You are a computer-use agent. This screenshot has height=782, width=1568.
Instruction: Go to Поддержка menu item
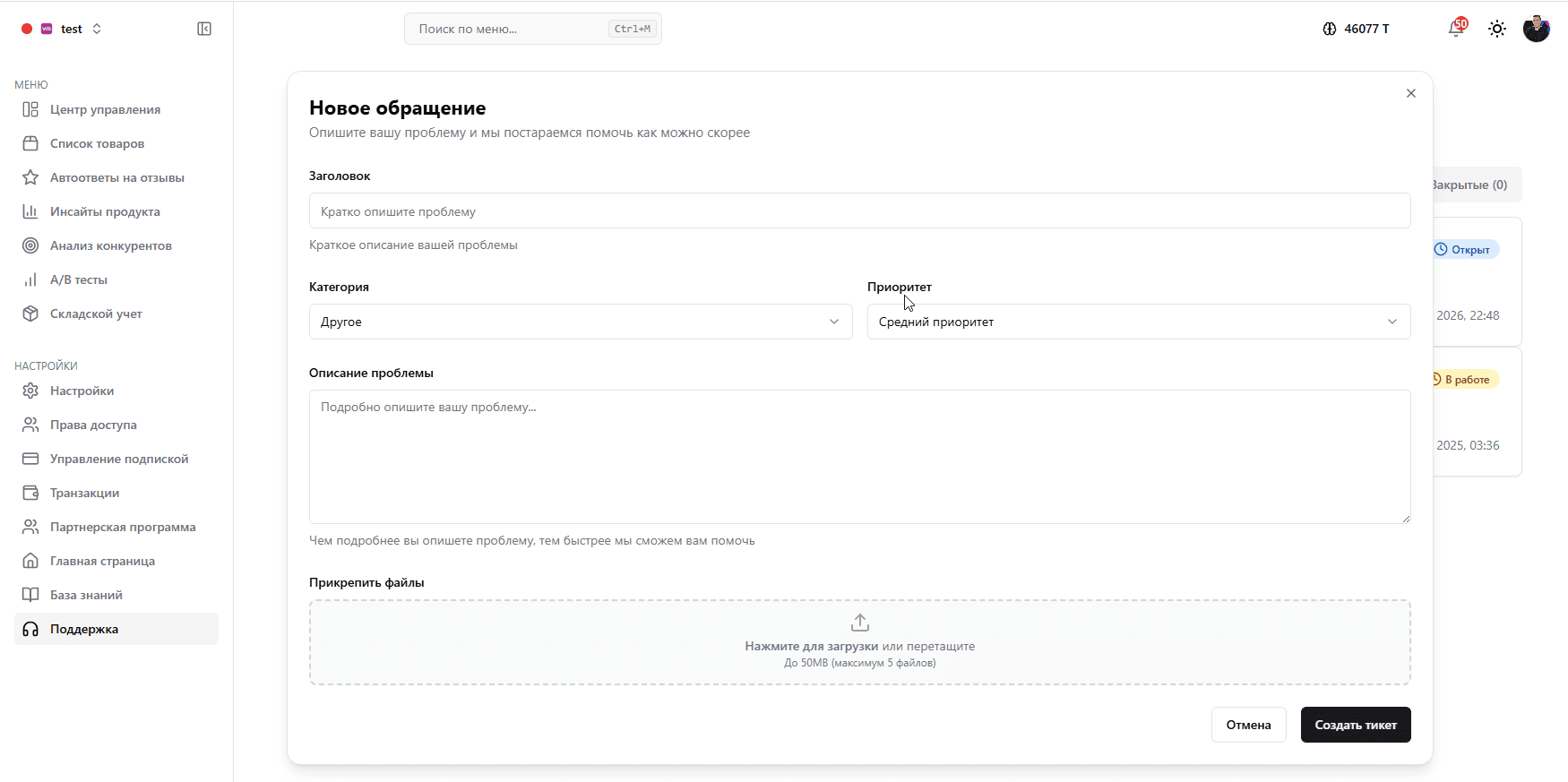(84, 629)
